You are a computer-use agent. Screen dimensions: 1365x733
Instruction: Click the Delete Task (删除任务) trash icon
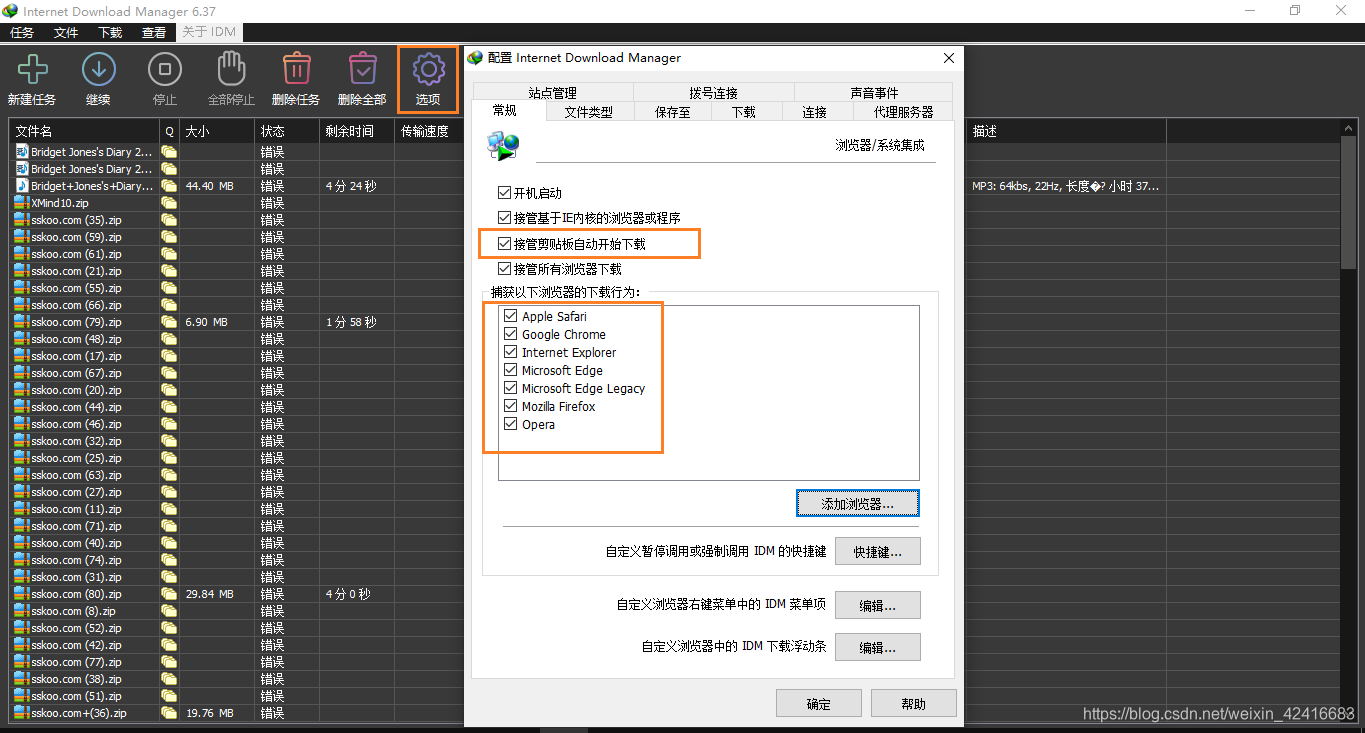pos(296,69)
